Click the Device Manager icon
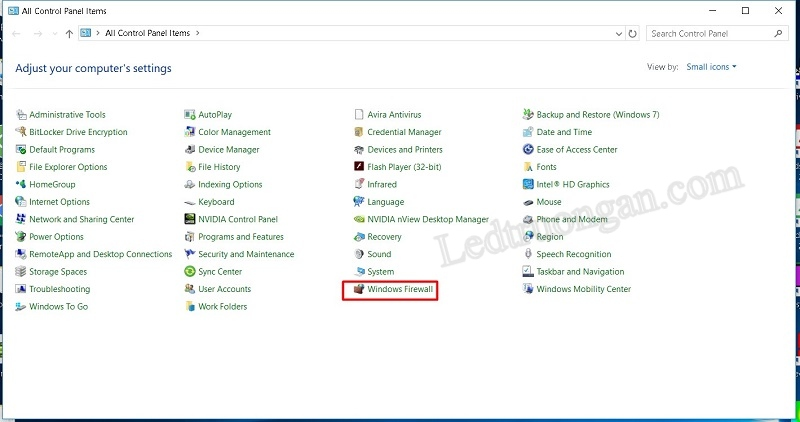This screenshot has height=422, width=800. coord(190,150)
